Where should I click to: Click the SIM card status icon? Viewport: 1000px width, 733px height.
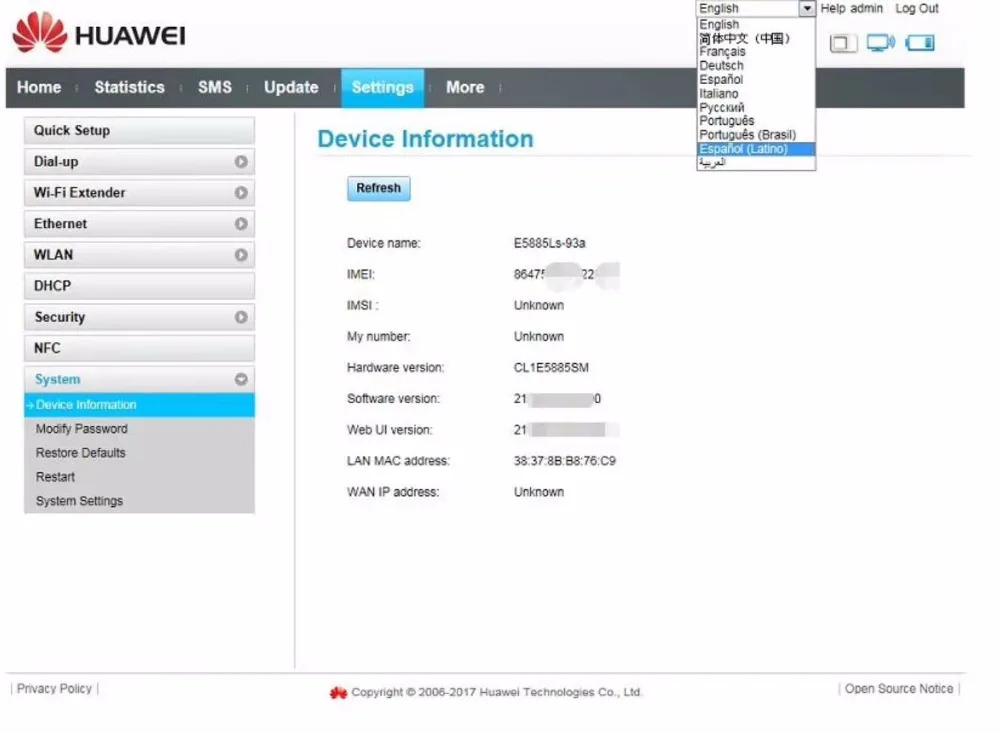(x=843, y=43)
